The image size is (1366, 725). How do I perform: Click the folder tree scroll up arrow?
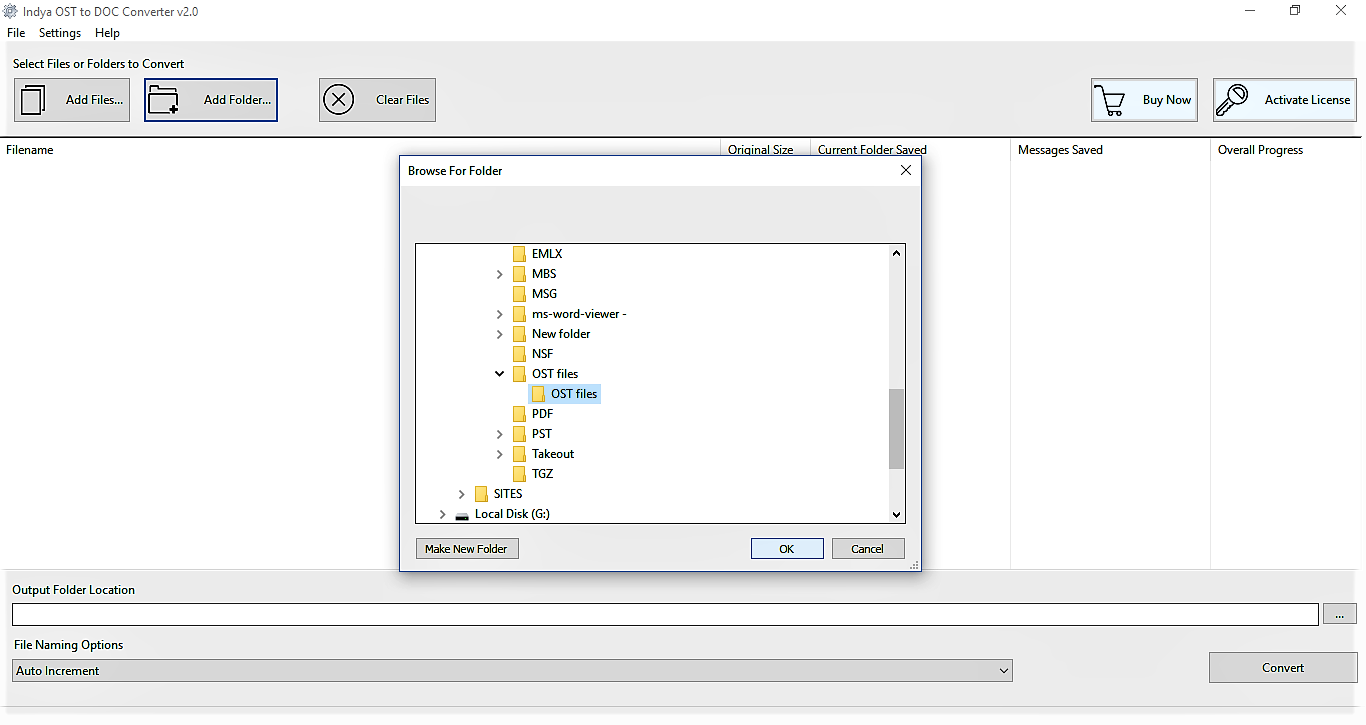(896, 253)
